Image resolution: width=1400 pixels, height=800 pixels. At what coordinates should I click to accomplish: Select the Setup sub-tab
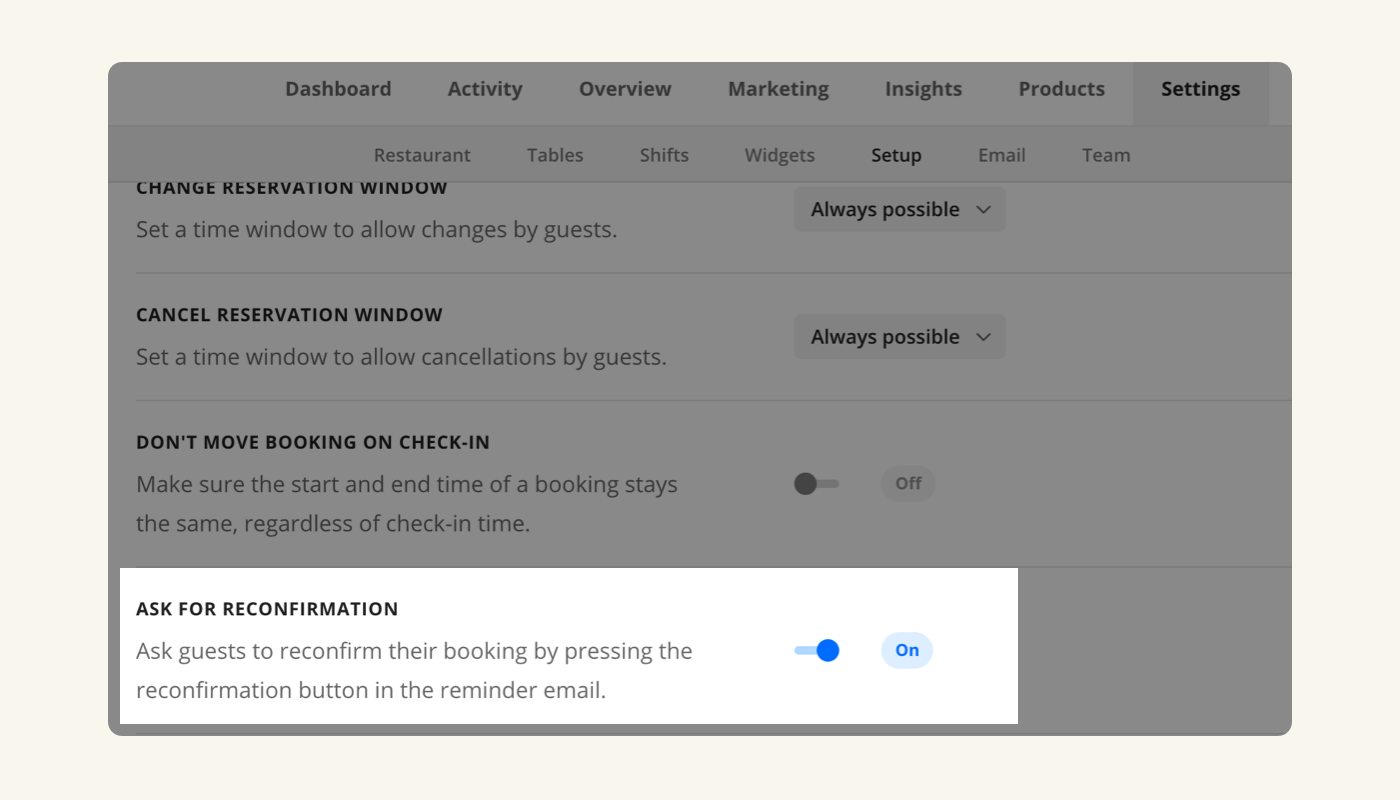(896, 155)
